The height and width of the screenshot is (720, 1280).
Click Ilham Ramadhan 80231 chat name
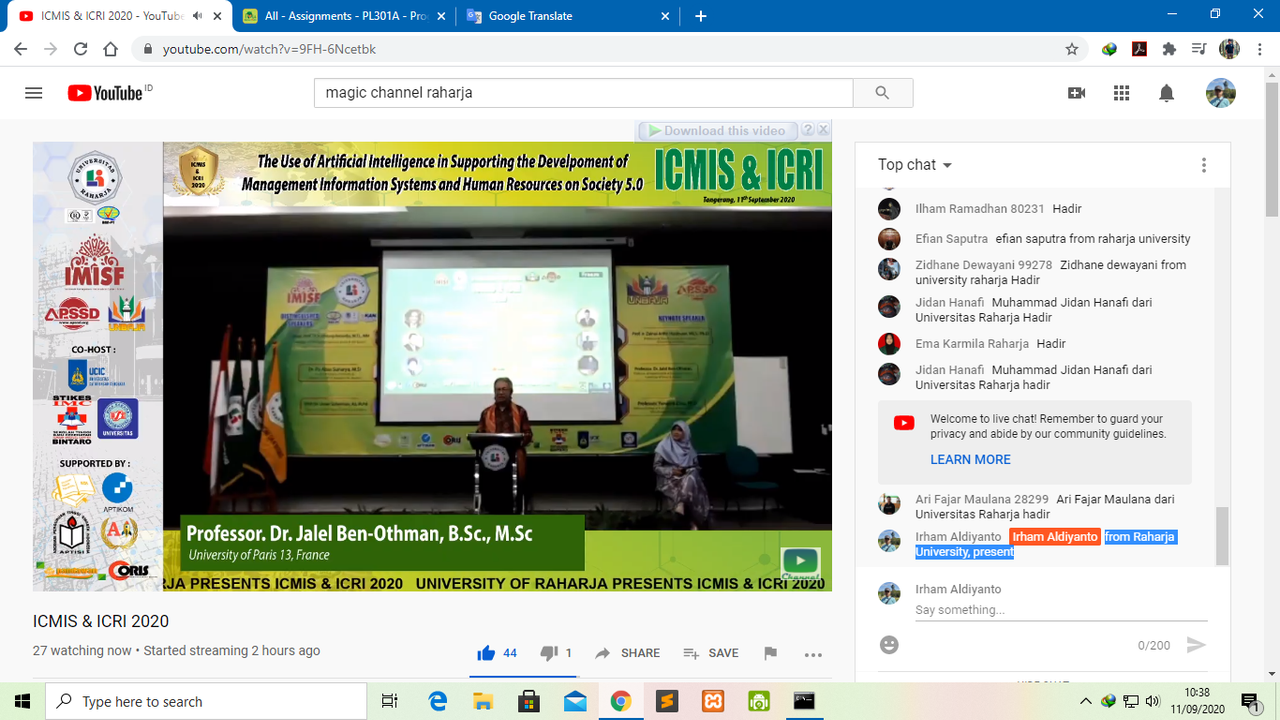(979, 209)
